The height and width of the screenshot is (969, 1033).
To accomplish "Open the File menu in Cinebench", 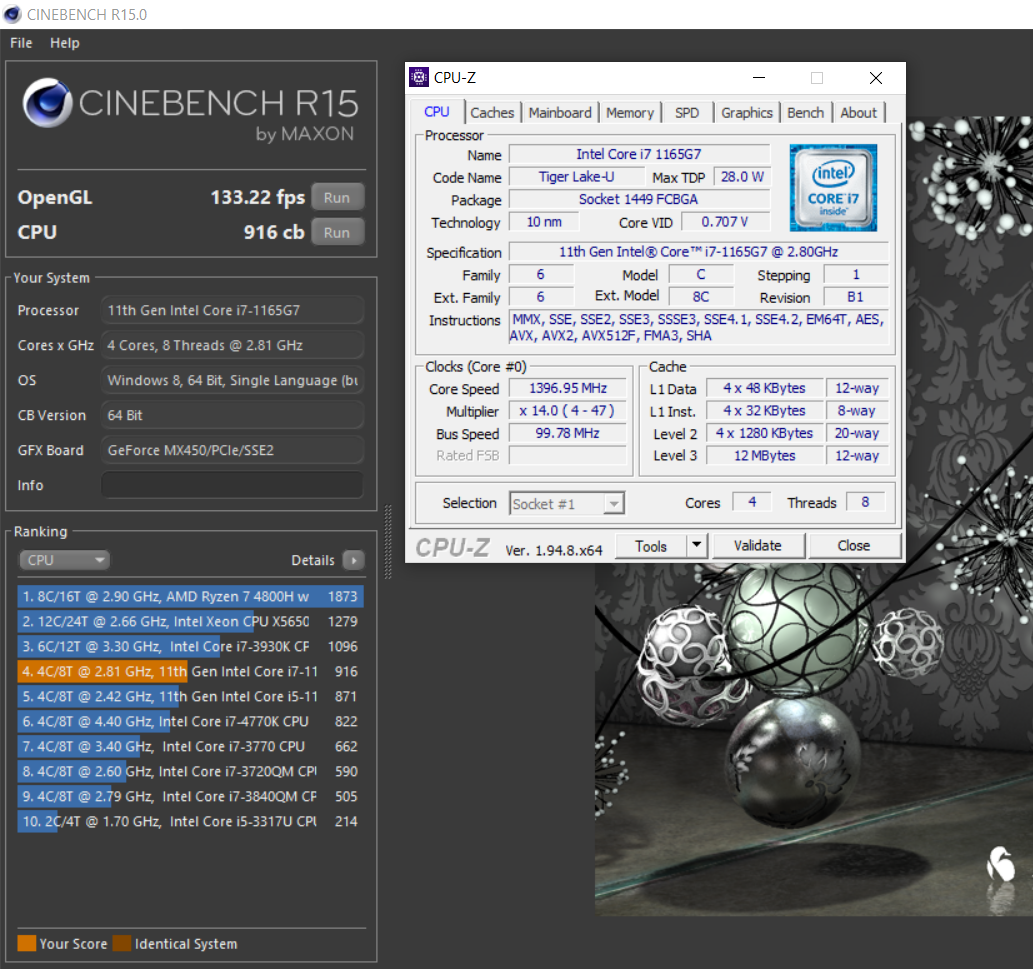I will tap(21, 43).
